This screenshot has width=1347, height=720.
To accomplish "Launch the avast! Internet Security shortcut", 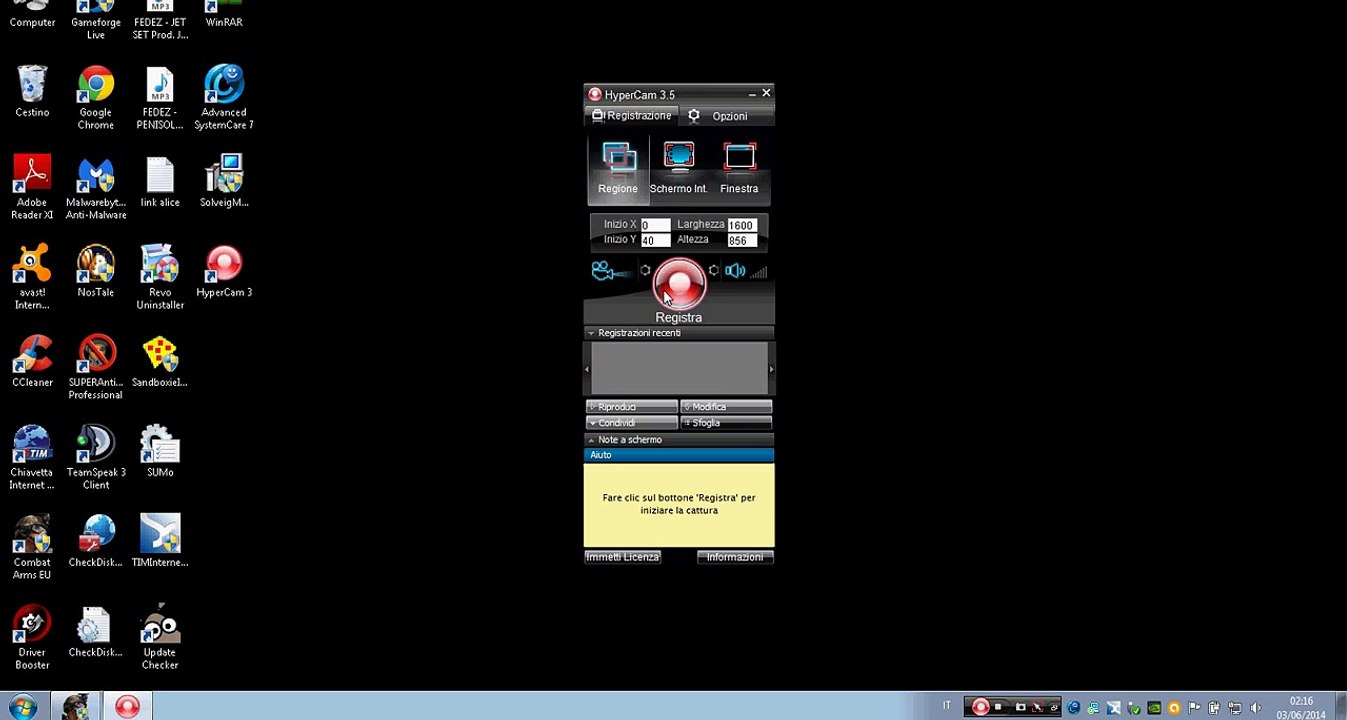I will coord(32,278).
